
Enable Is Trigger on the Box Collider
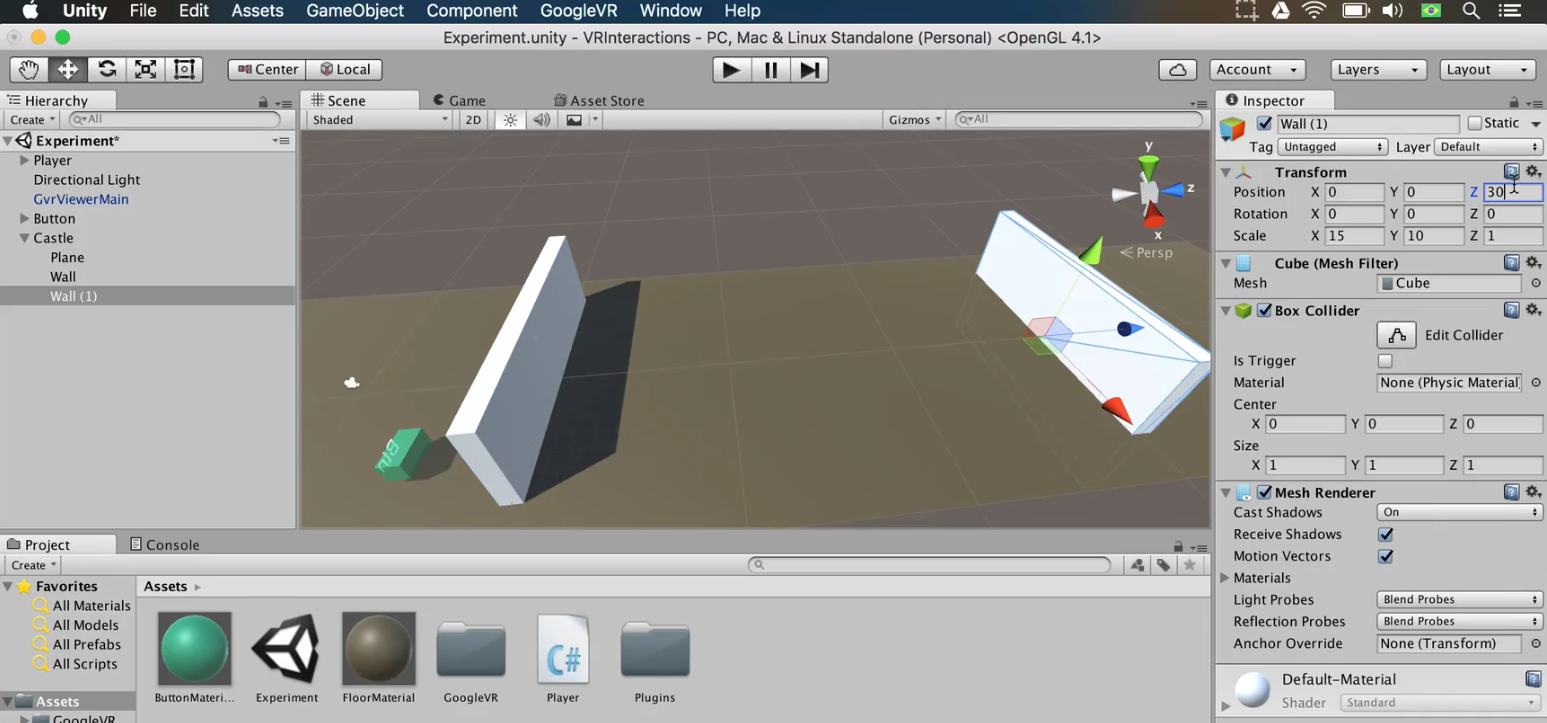pos(1385,360)
